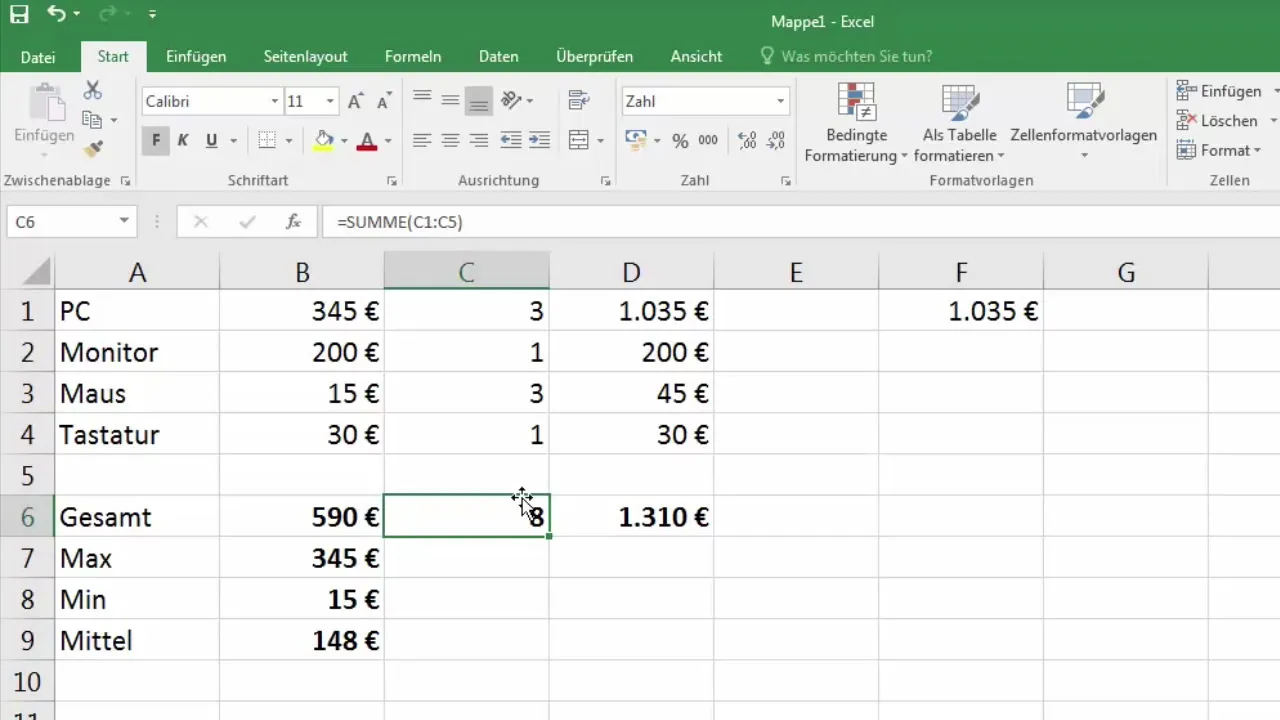Open the insert function fx dialog
This screenshot has width=1280, height=720.
293,222
